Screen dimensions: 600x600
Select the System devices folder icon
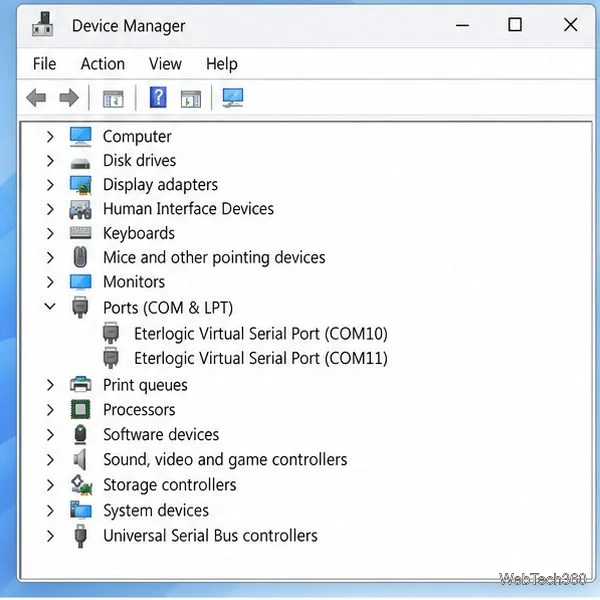point(80,510)
